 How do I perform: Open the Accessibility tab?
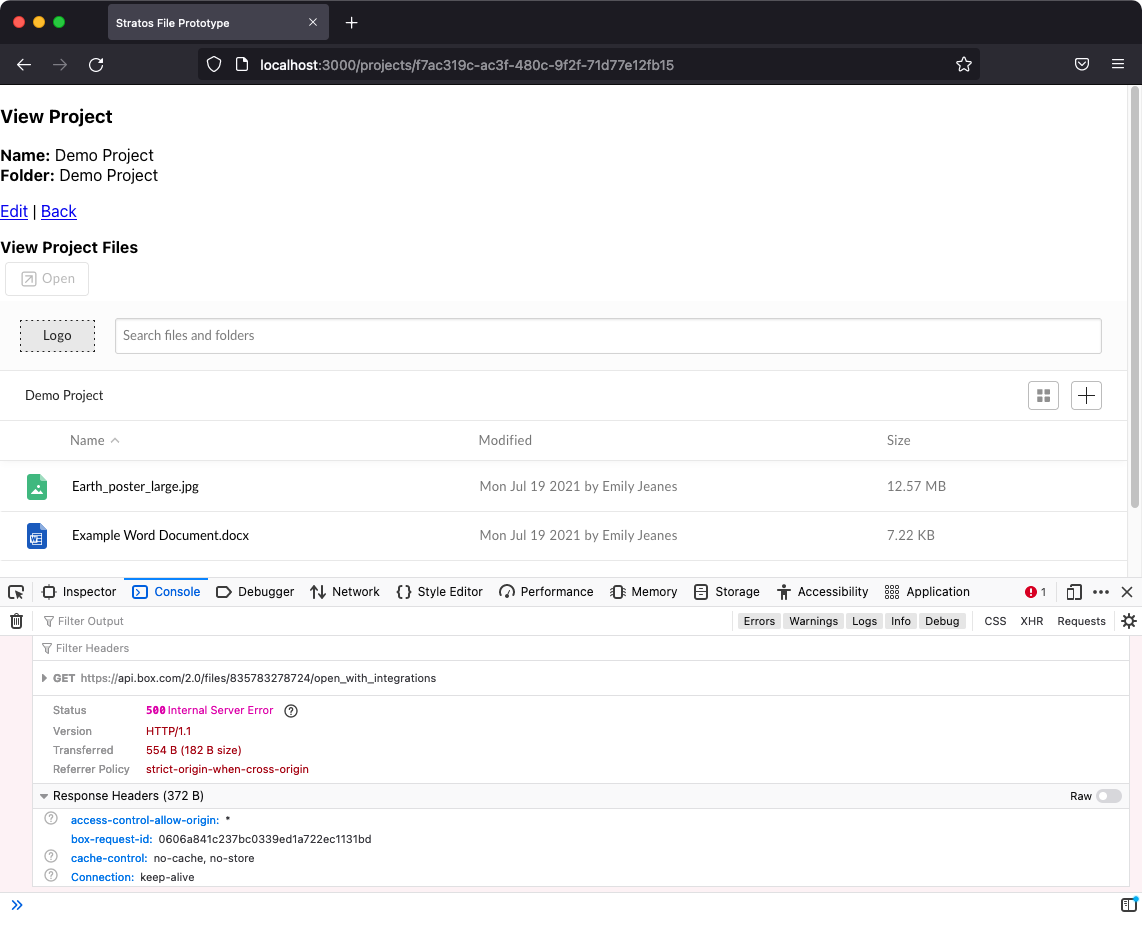(823, 593)
